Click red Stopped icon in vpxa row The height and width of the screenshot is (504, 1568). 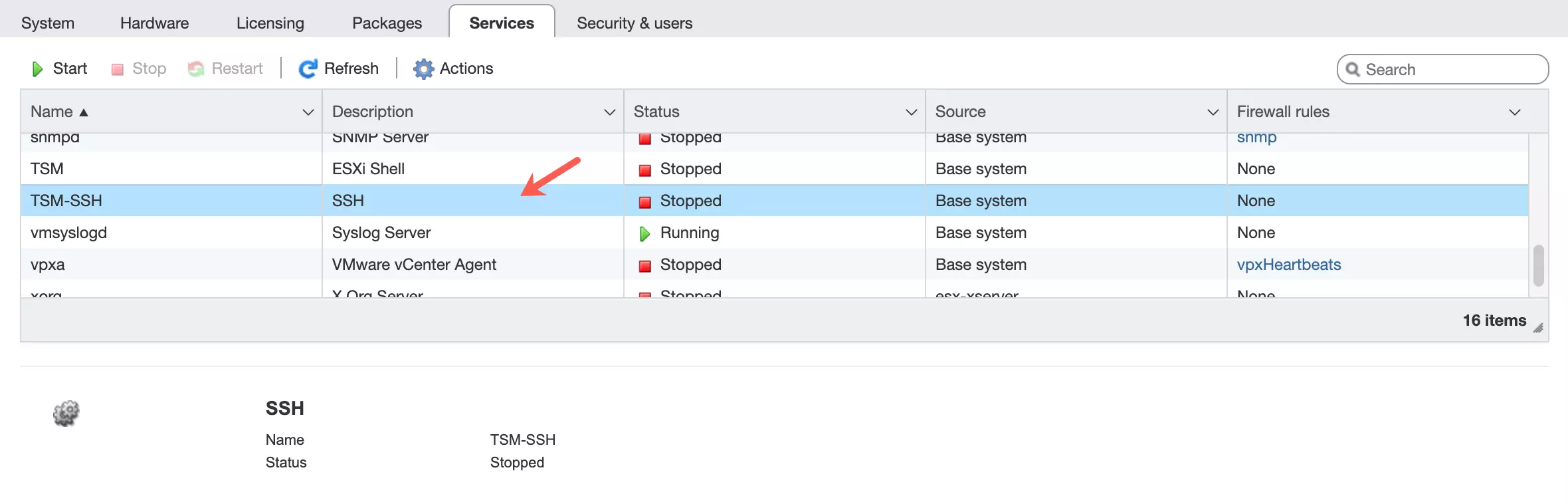pos(644,266)
